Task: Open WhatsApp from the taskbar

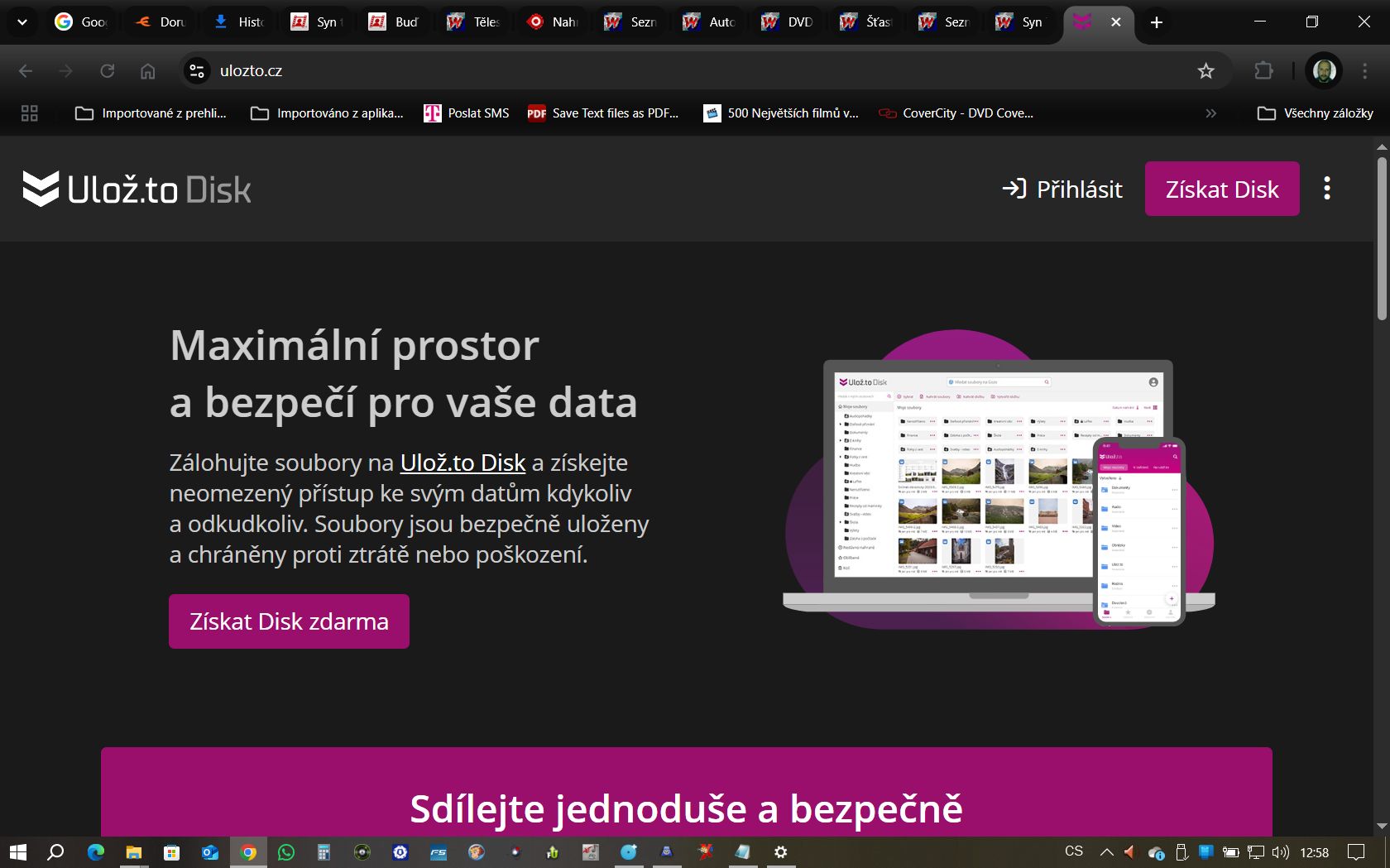Action: coord(286,851)
